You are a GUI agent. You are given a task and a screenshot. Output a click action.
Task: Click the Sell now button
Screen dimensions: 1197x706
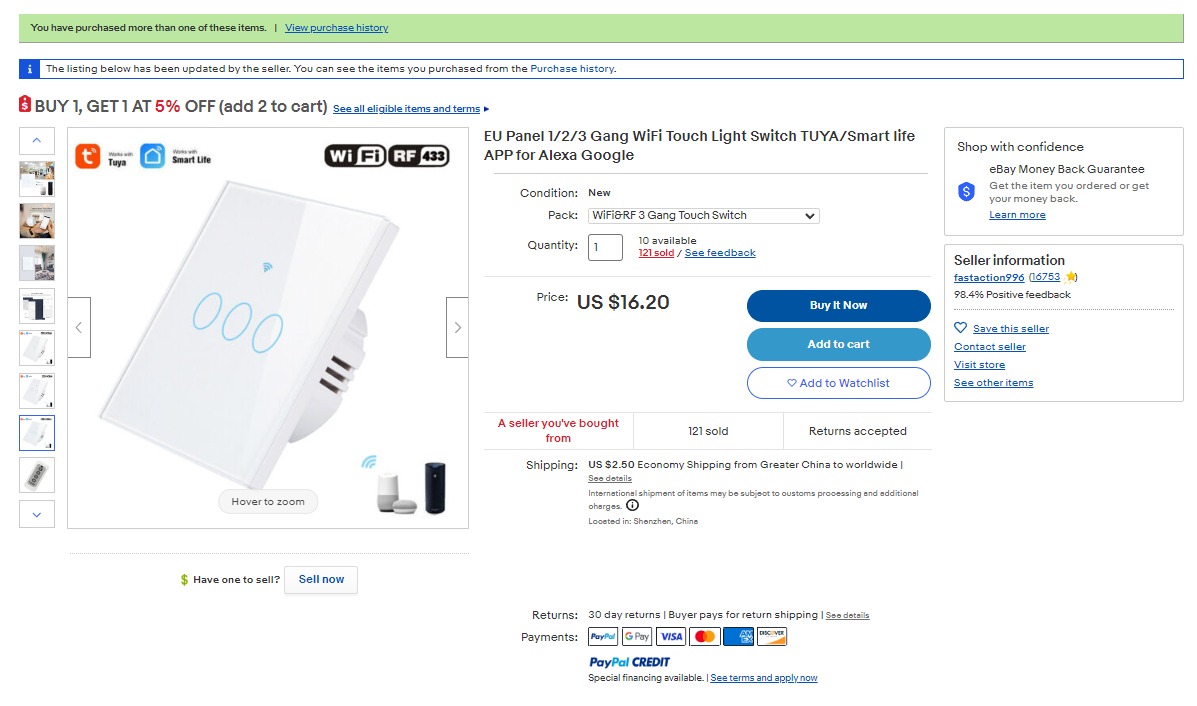(321, 580)
